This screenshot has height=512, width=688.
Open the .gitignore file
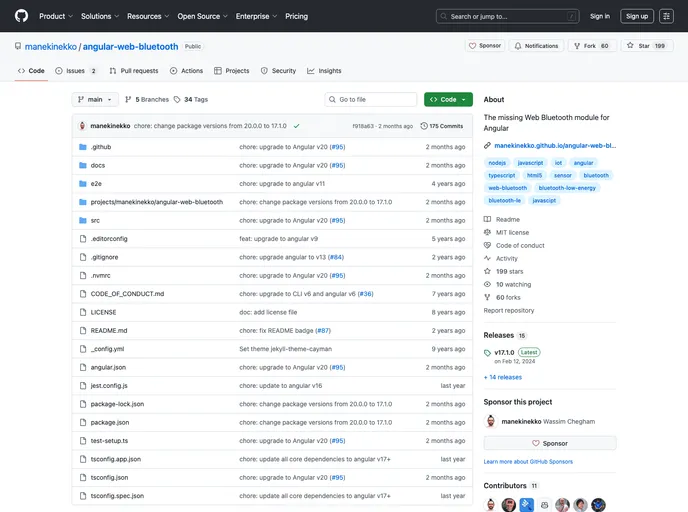point(104,258)
